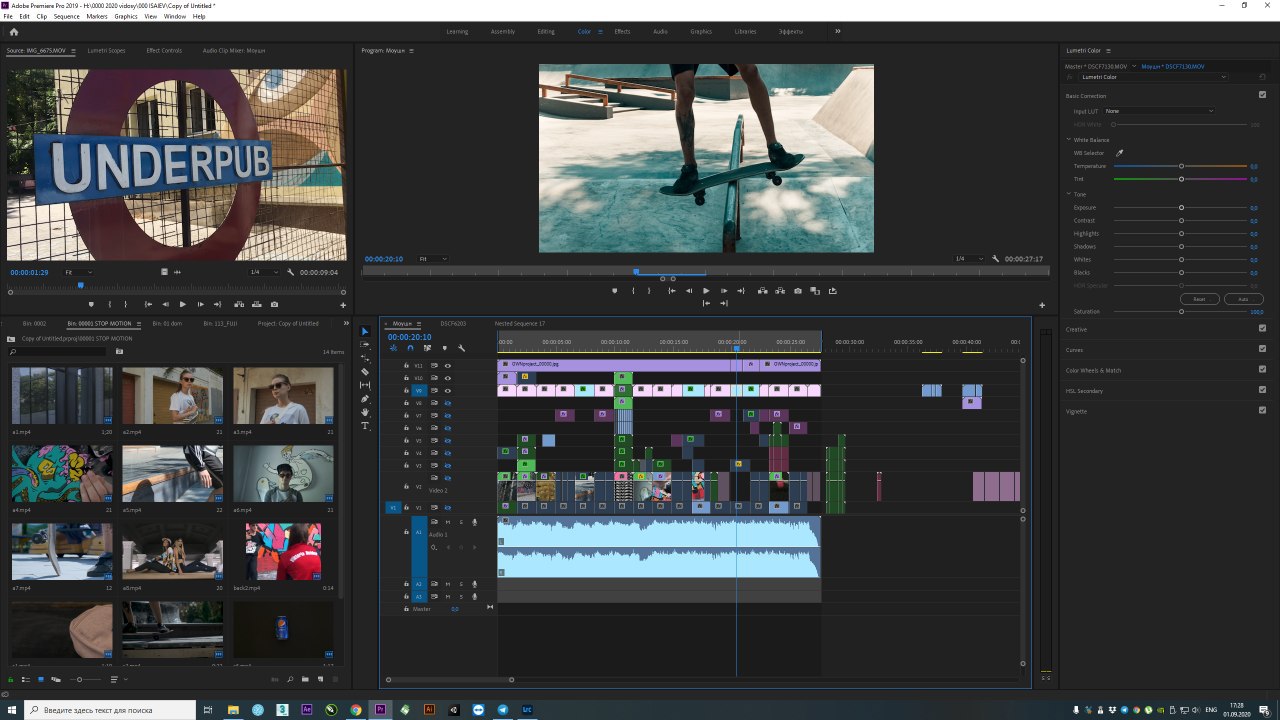The image size is (1280, 720).
Task: Step forward one frame in Program monitor
Action: coord(723,291)
